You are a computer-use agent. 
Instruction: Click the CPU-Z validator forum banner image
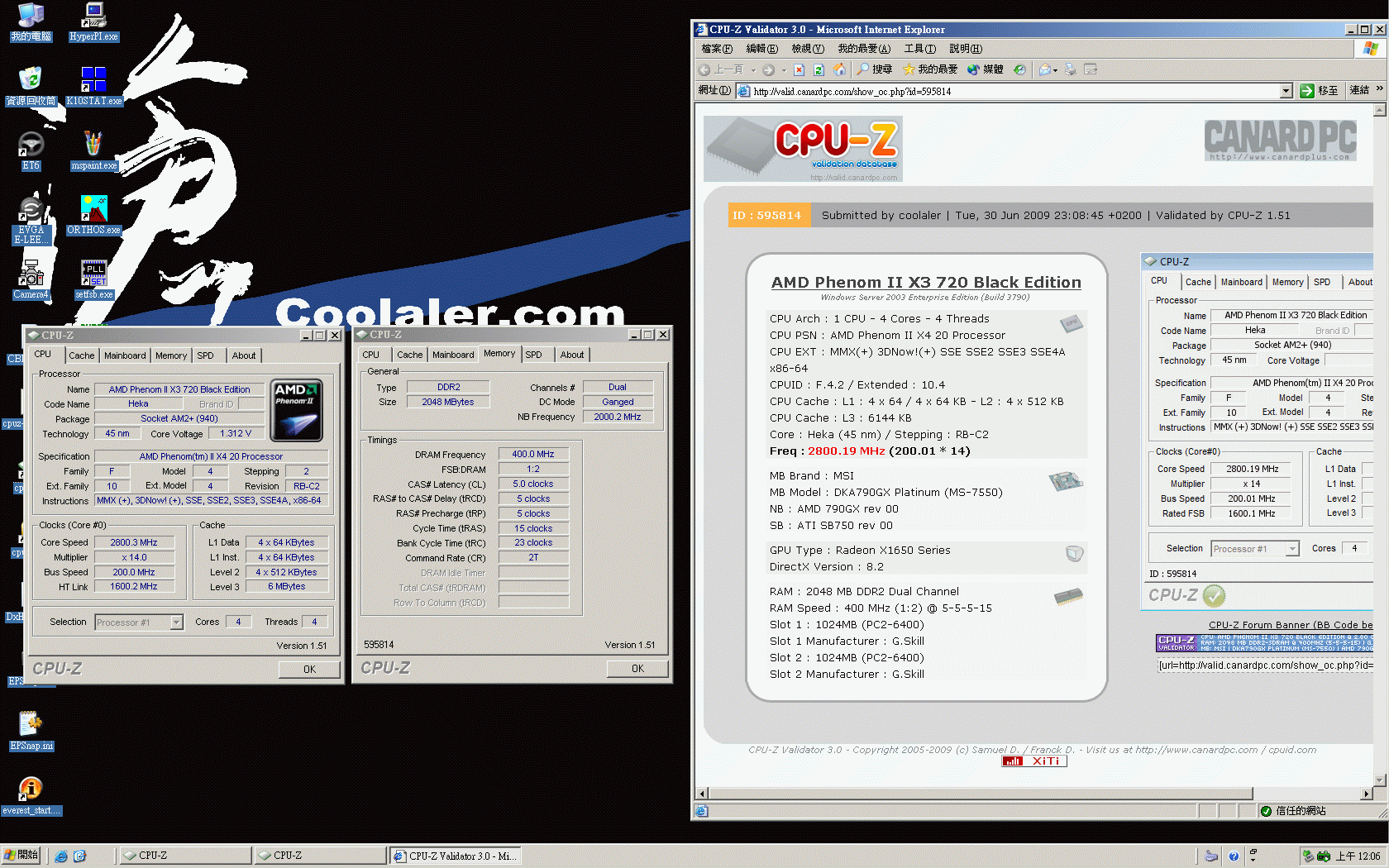click(1264, 643)
